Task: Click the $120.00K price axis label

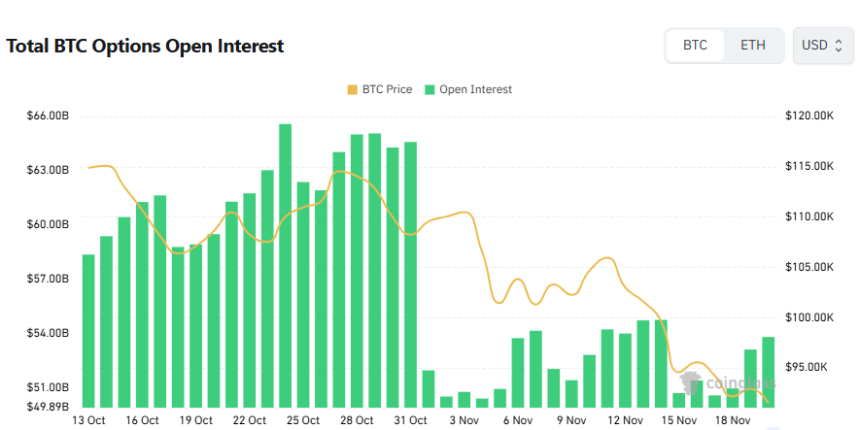Action: tap(809, 116)
